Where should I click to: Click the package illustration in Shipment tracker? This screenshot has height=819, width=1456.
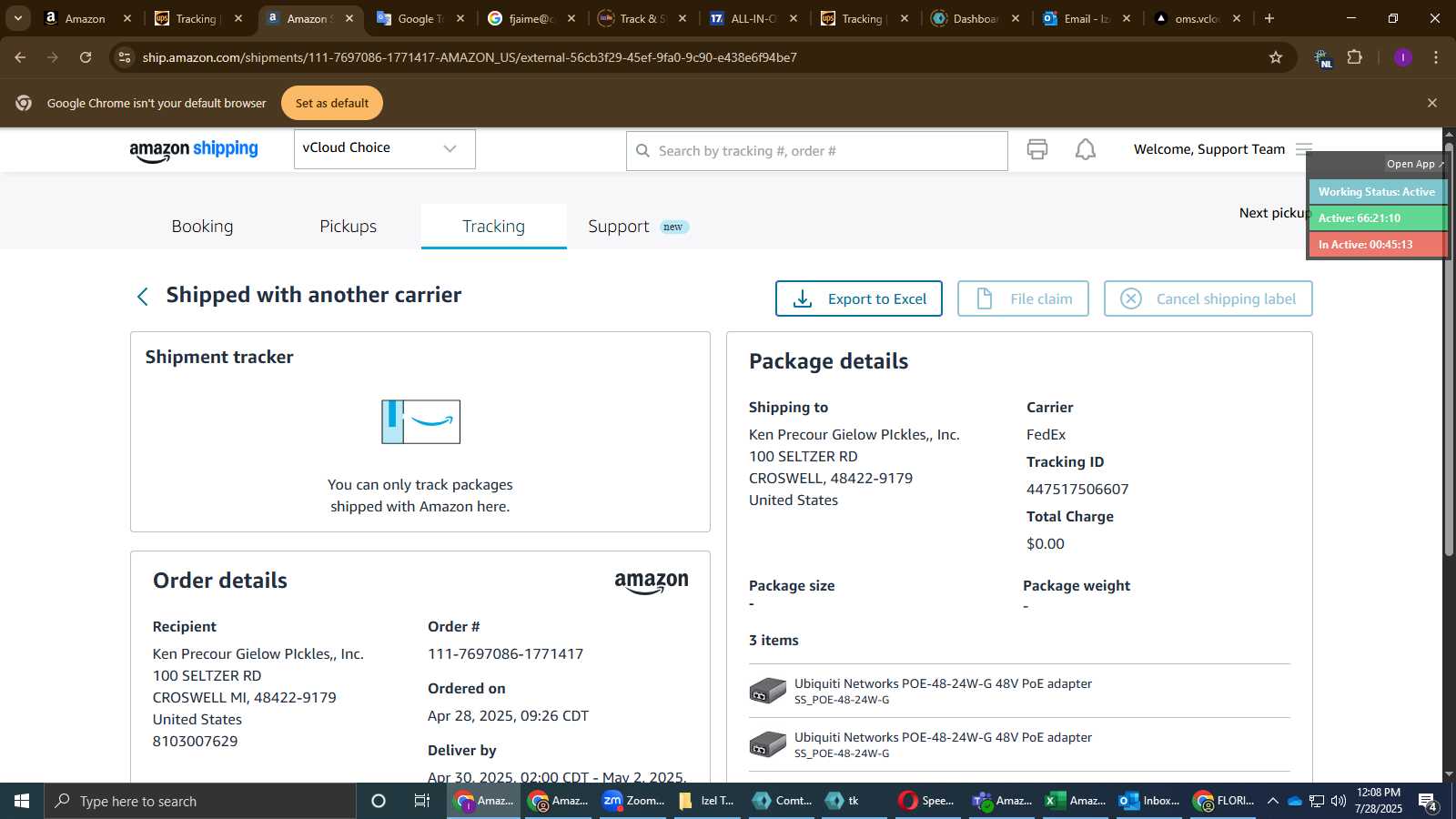420,421
